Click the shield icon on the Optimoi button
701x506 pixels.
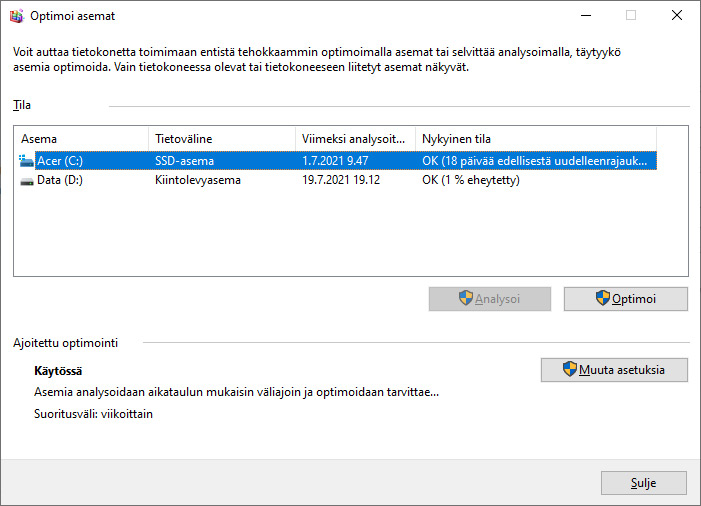tap(603, 298)
